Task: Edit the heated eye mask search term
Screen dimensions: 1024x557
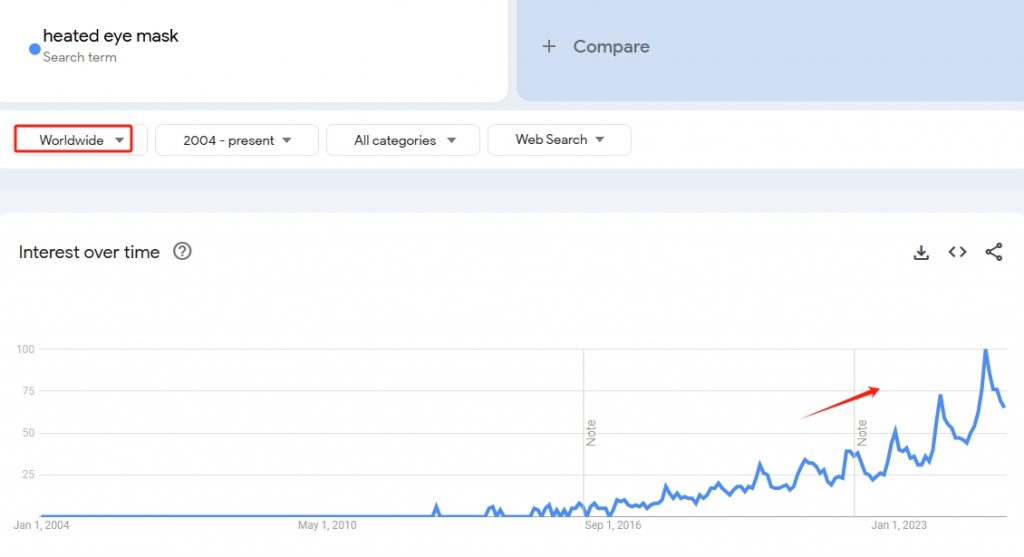Action: tap(111, 37)
